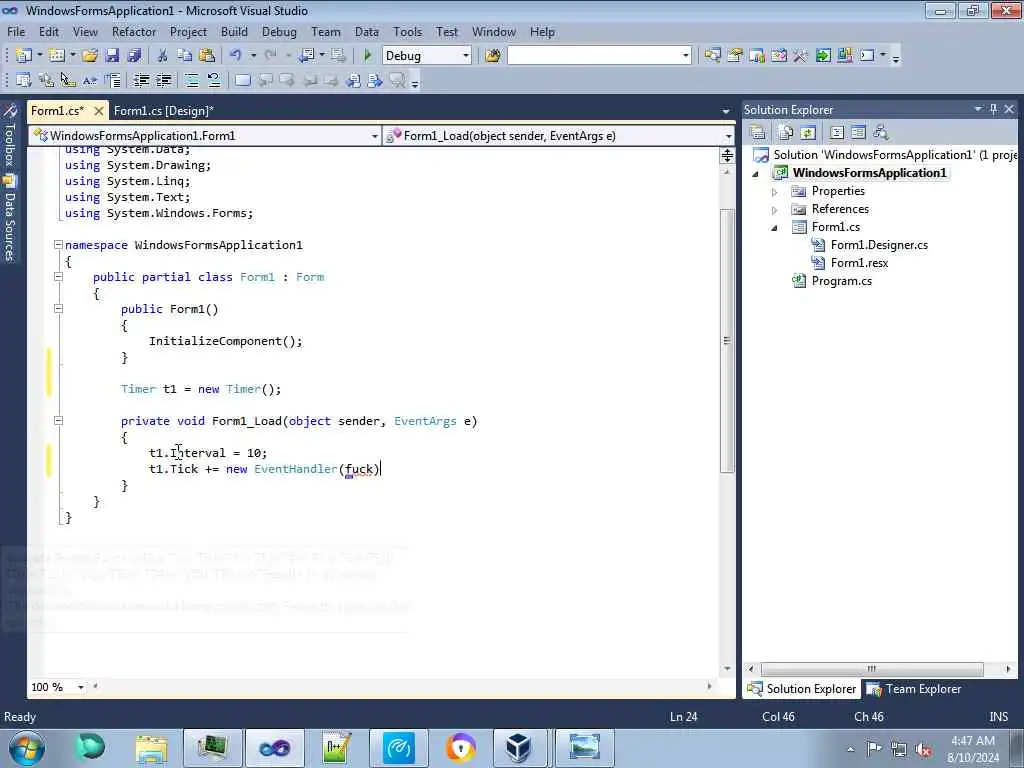Select the WindowsFormsApplication1 project node

click(x=869, y=173)
